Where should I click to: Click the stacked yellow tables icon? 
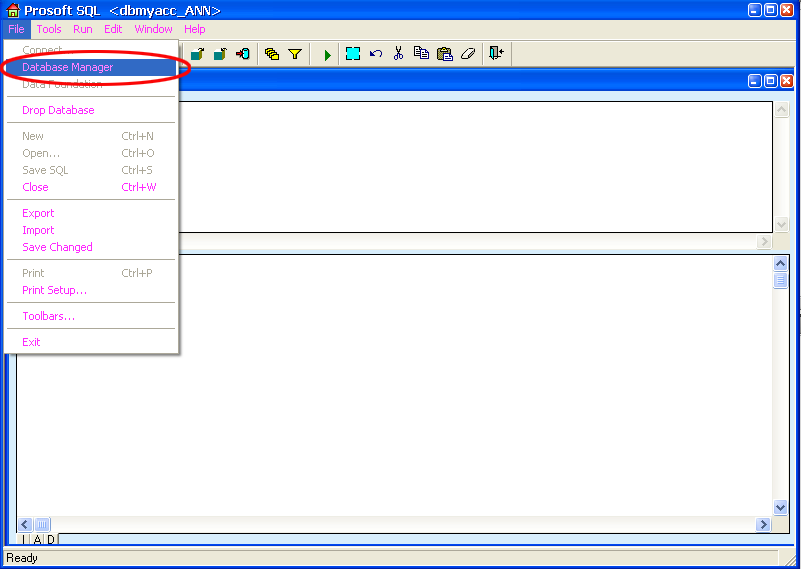point(272,54)
